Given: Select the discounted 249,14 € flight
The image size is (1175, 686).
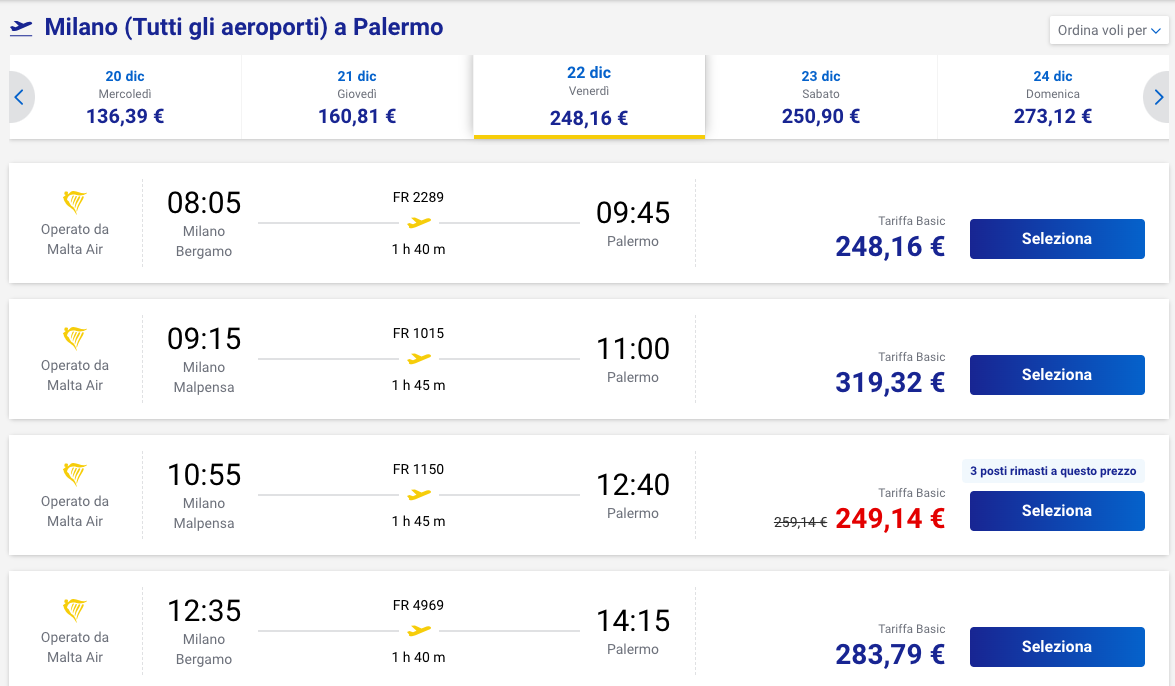Looking at the screenshot, I should pyautogui.click(x=1056, y=511).
